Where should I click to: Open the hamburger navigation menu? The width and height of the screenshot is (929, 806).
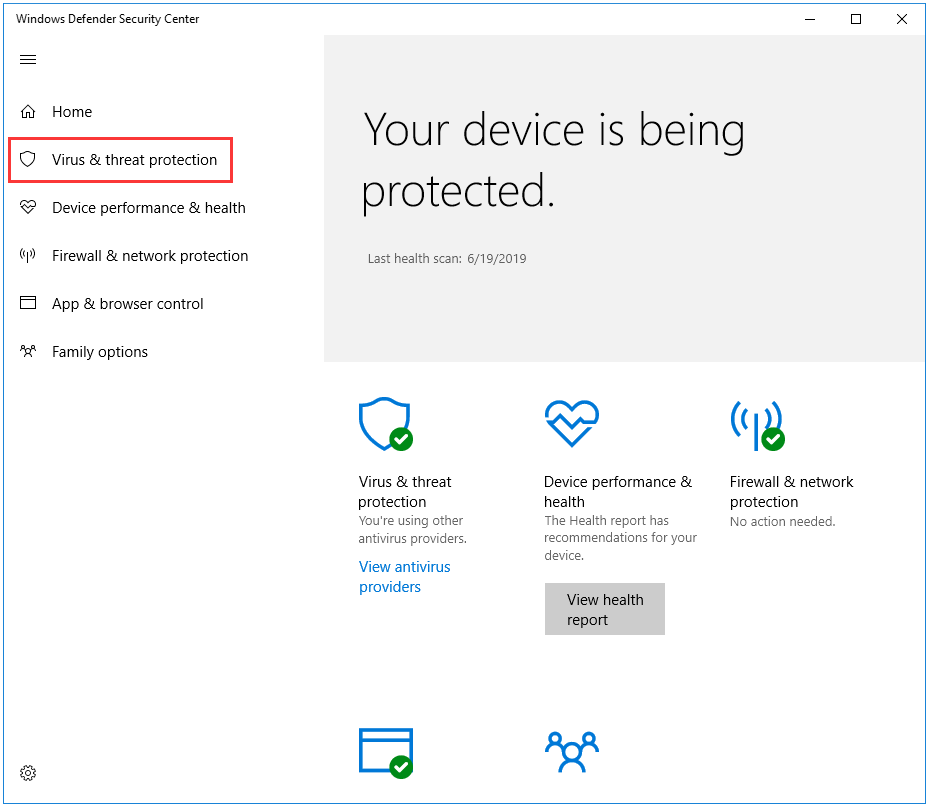pyautogui.click(x=28, y=59)
